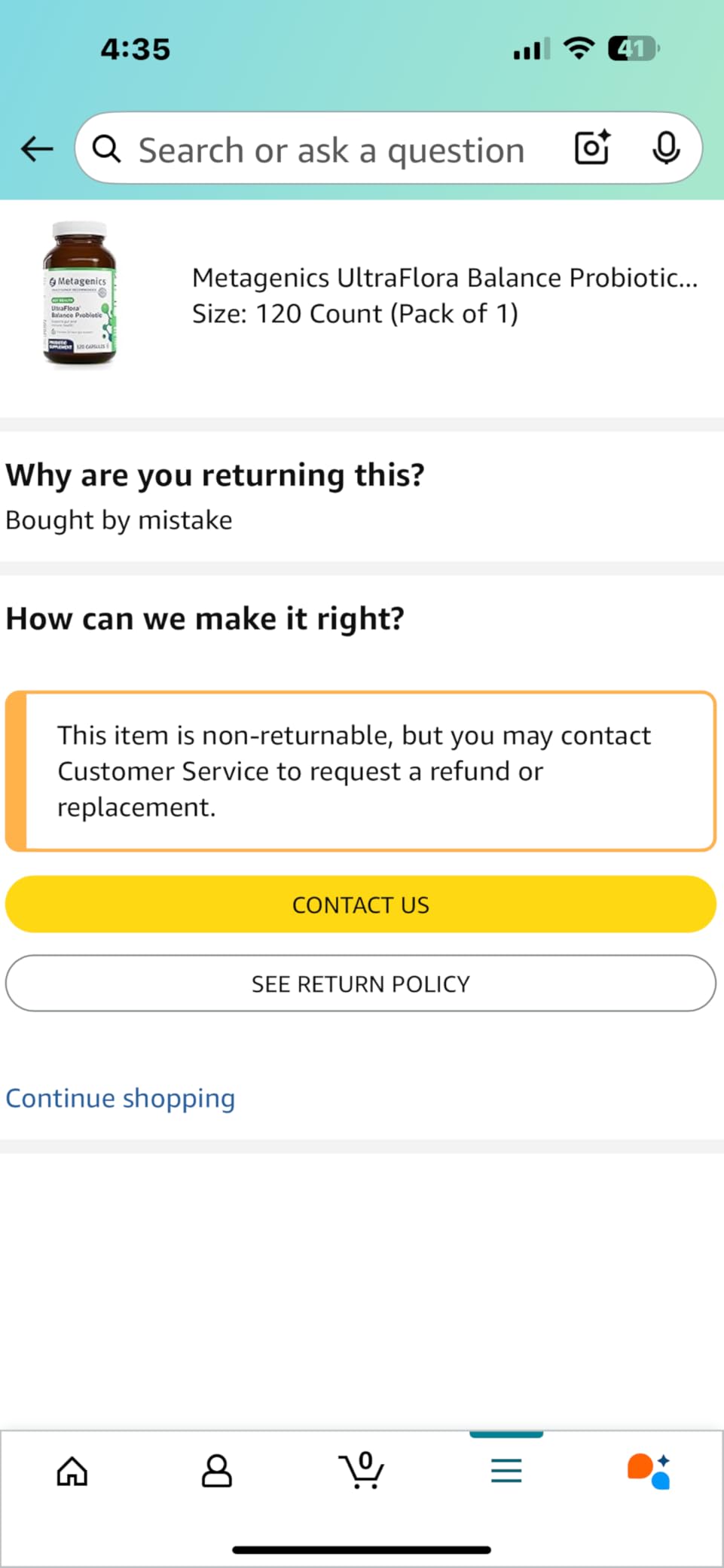Launch the Rufus AI assistant icon

tap(649, 1470)
